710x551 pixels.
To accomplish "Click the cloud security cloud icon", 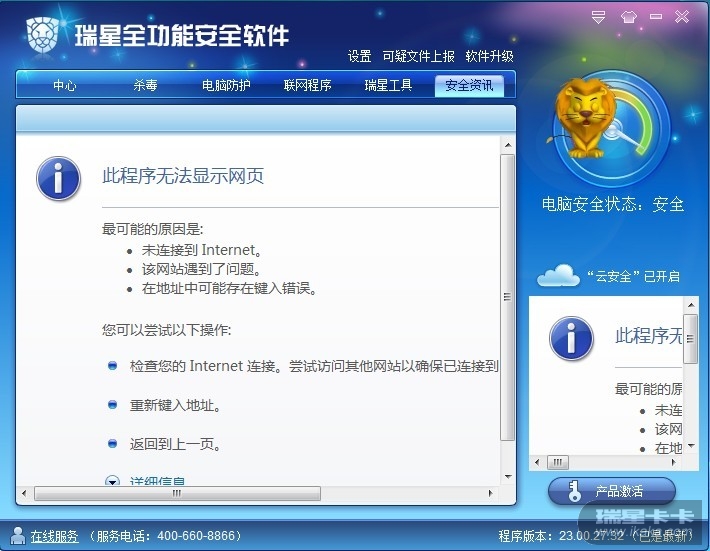I will point(558,275).
